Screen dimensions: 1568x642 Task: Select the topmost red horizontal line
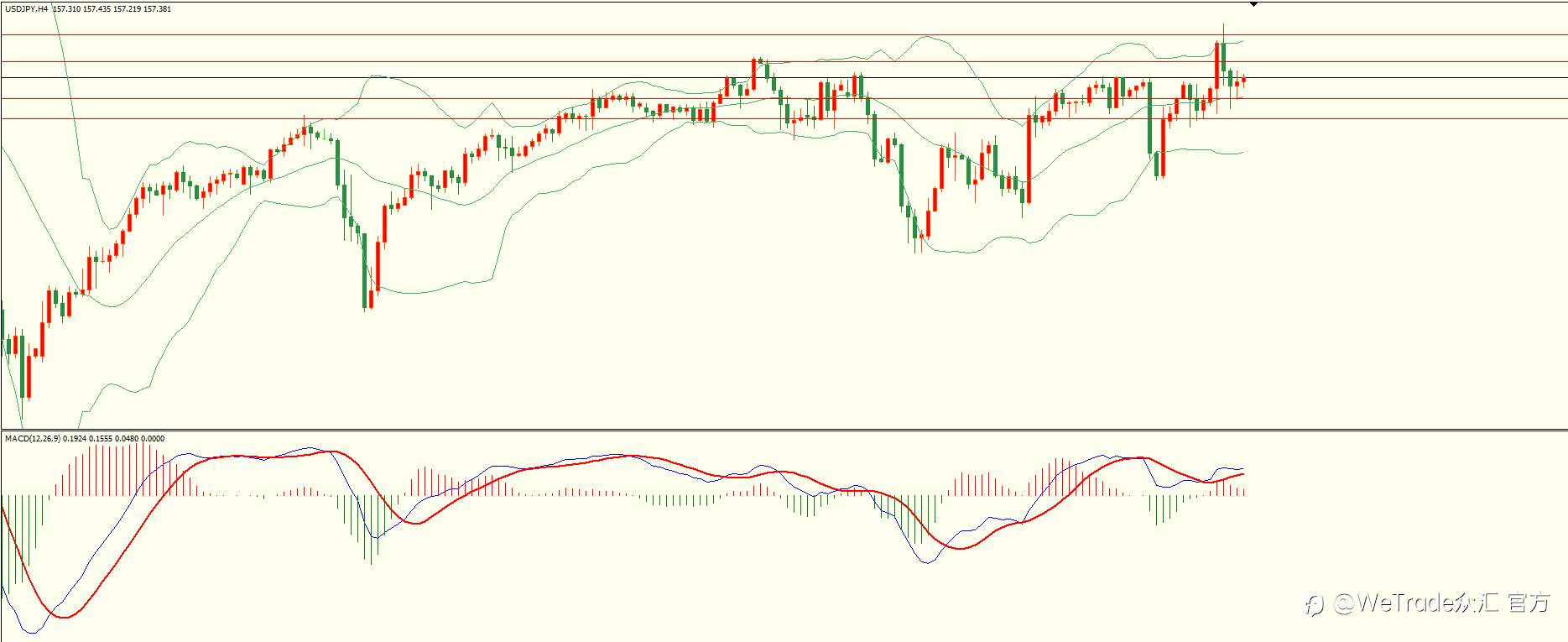coord(784,34)
